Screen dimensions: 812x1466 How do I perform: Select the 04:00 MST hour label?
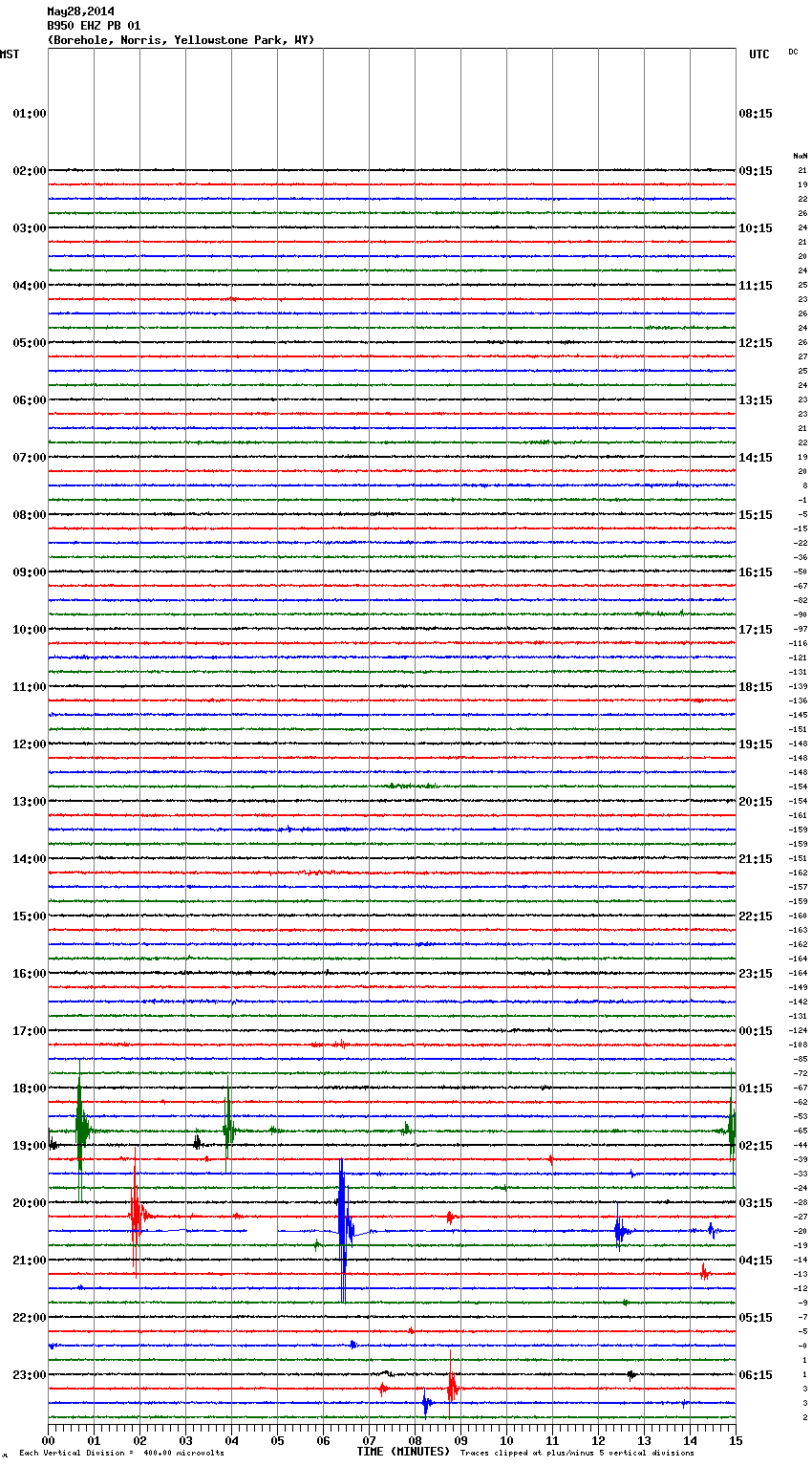[30, 286]
